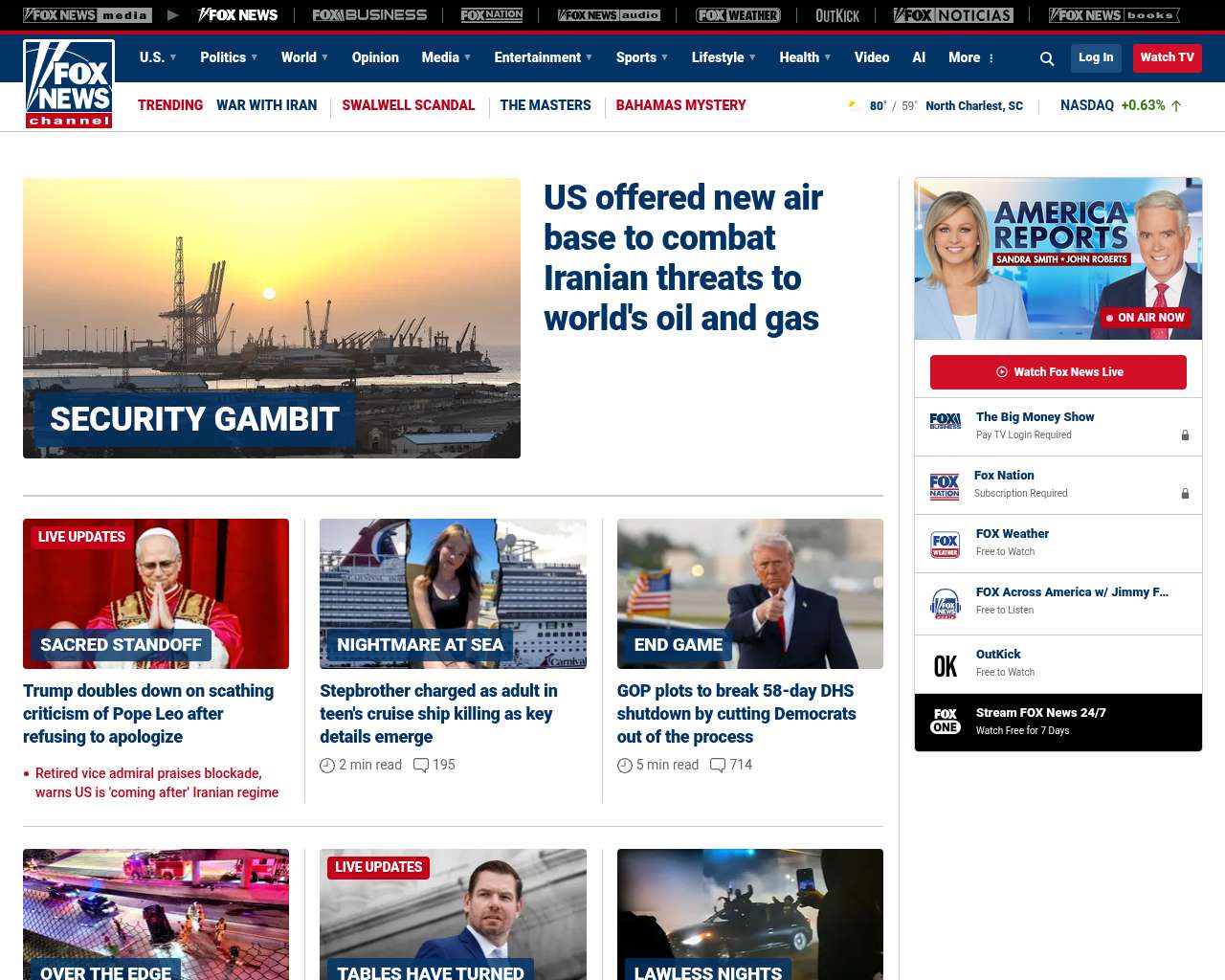Open Stepbrother charged cruise ship killing headline
1225x980 pixels.
pyautogui.click(x=439, y=714)
